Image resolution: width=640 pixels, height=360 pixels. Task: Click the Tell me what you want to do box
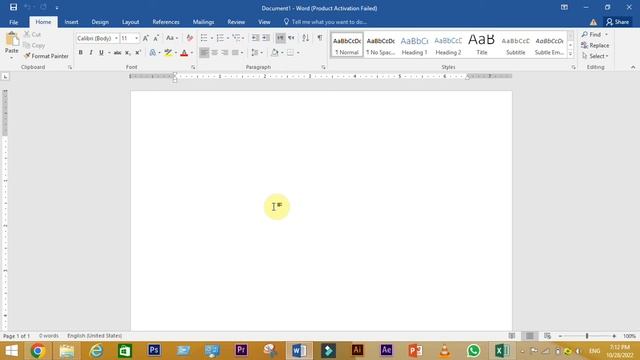tap(325, 22)
